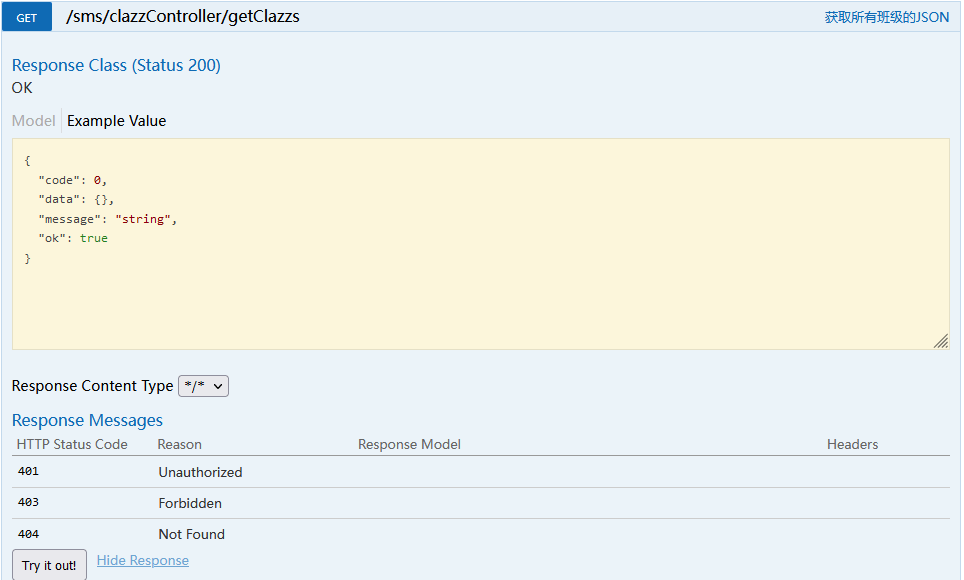Open the /sms/clazzController/getClazzs endpoint path
The width and height of the screenshot is (964, 580).
[x=183, y=17]
